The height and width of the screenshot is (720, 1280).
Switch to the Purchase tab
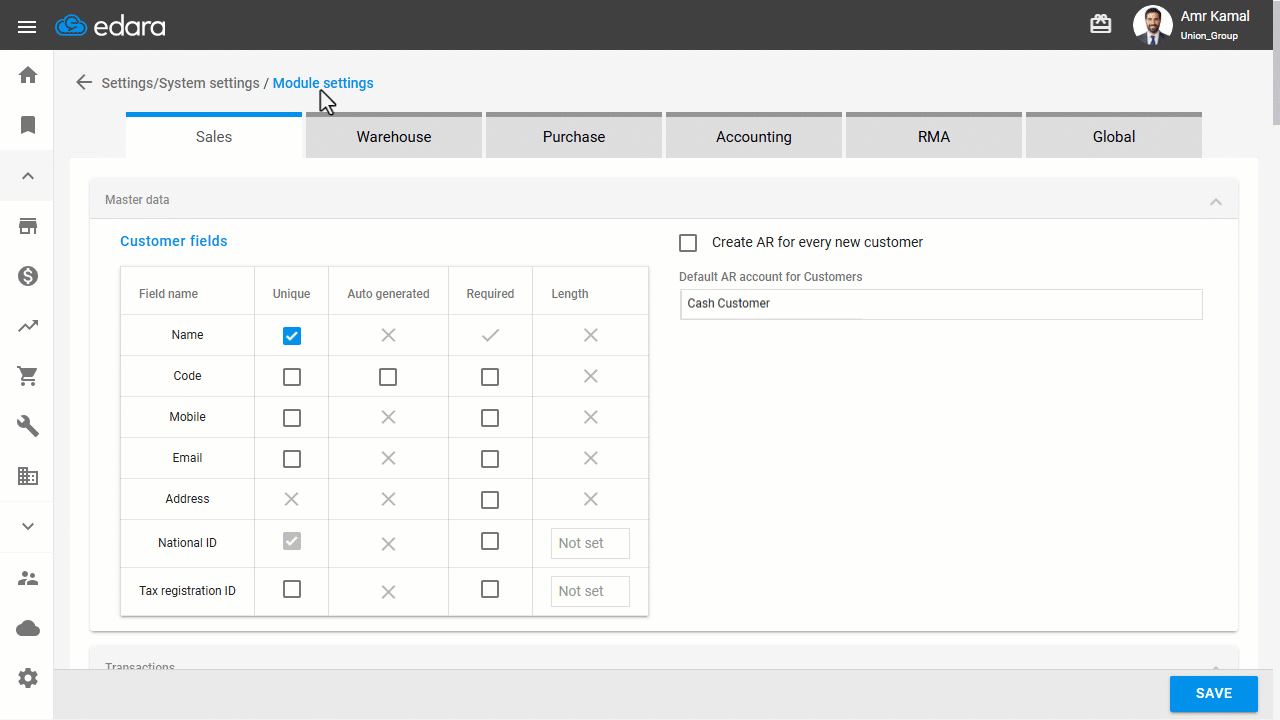click(574, 135)
